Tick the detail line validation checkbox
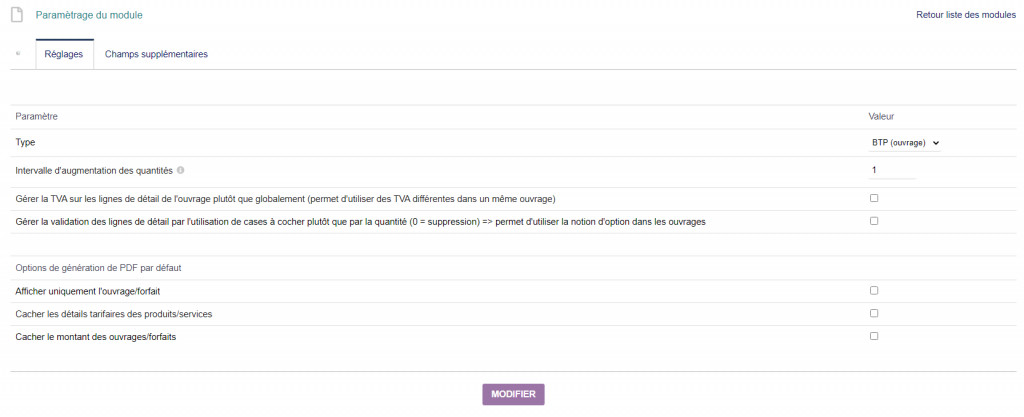The height and width of the screenshot is (417, 1024). 874,221
